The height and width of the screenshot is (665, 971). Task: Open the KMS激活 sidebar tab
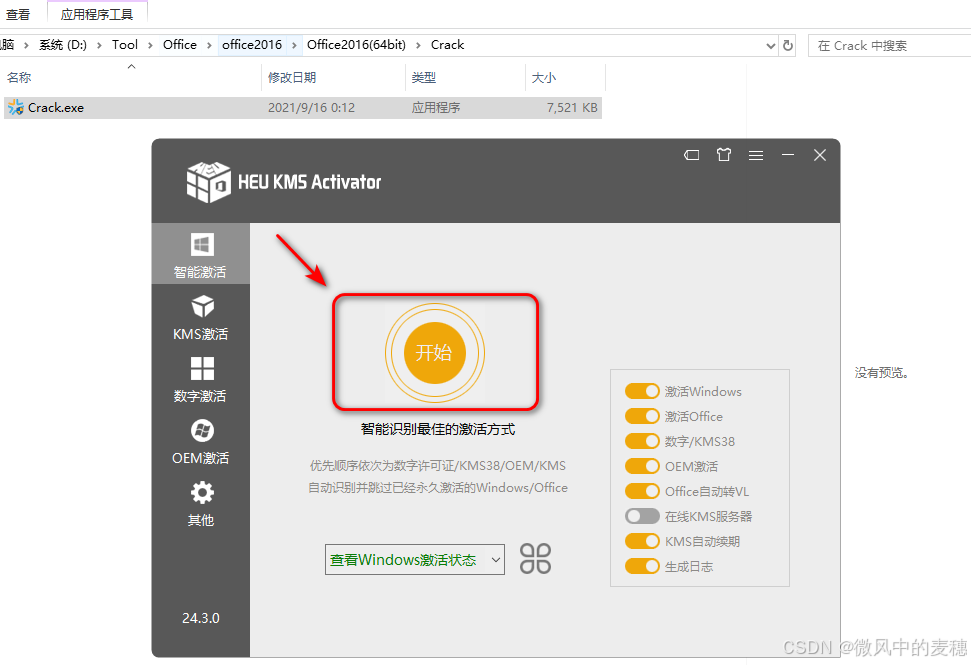201,318
